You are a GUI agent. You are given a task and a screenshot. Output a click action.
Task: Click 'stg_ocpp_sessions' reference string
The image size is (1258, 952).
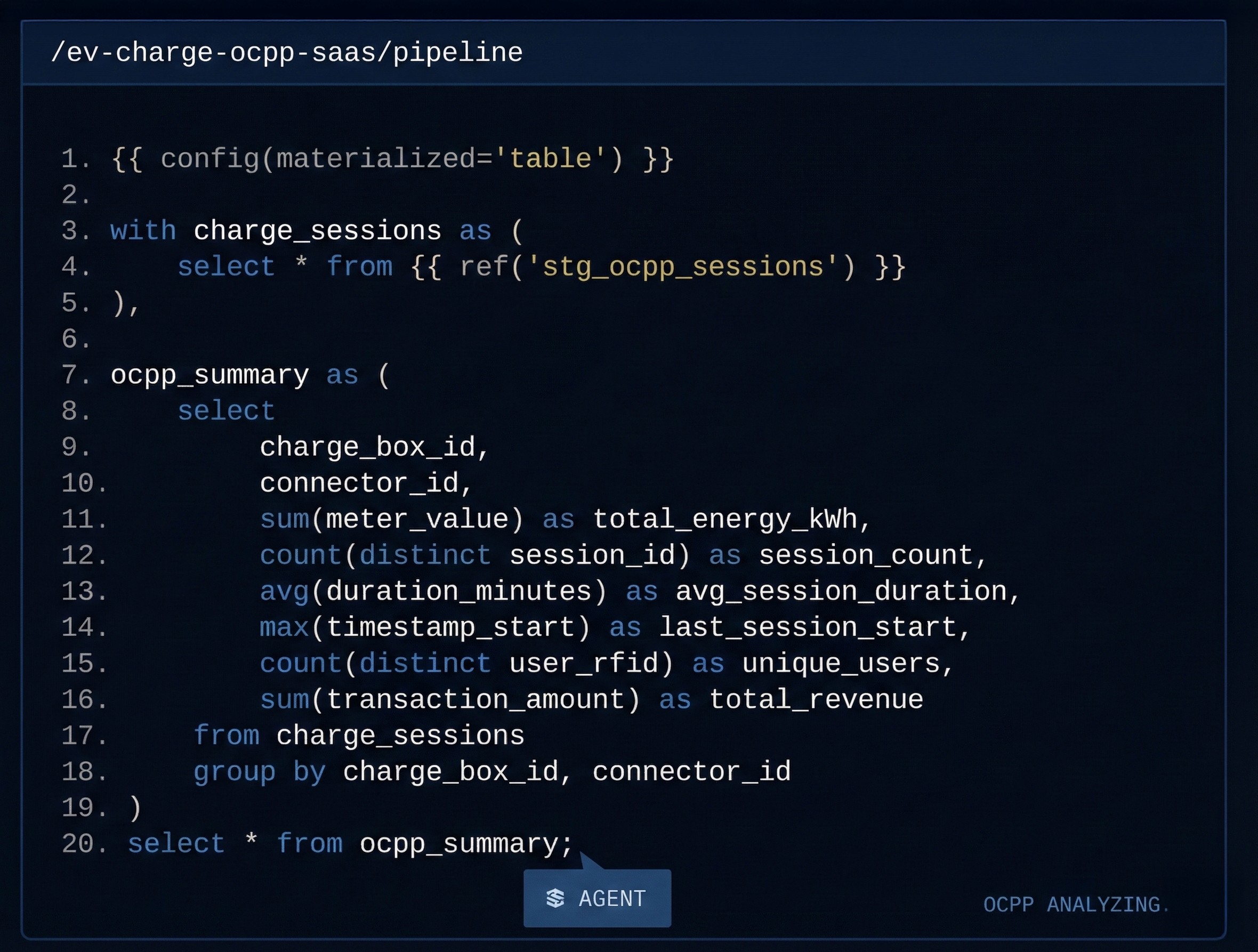tap(682, 267)
